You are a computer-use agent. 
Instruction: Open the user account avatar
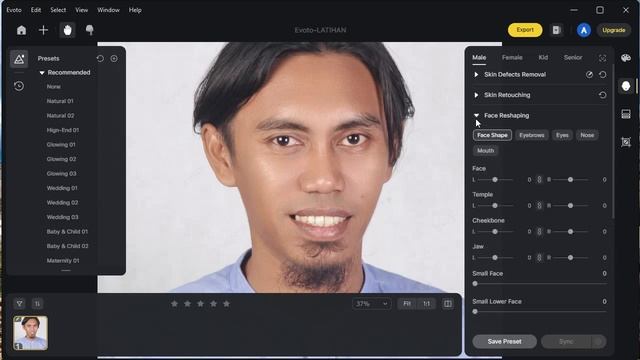584,30
